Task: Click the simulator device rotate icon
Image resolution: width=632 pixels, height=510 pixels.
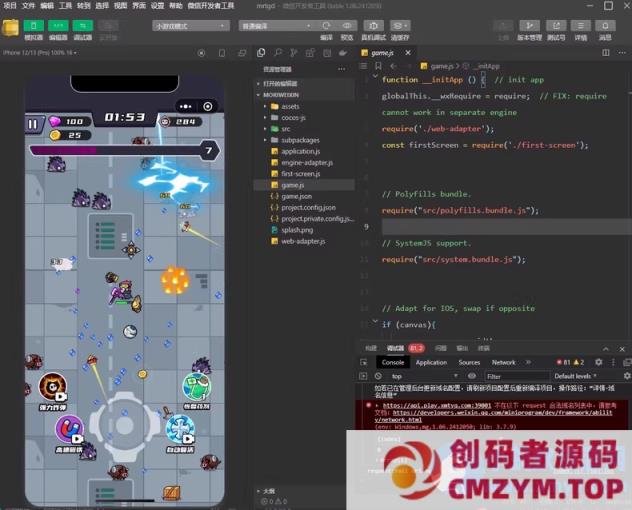Action: coord(222,53)
